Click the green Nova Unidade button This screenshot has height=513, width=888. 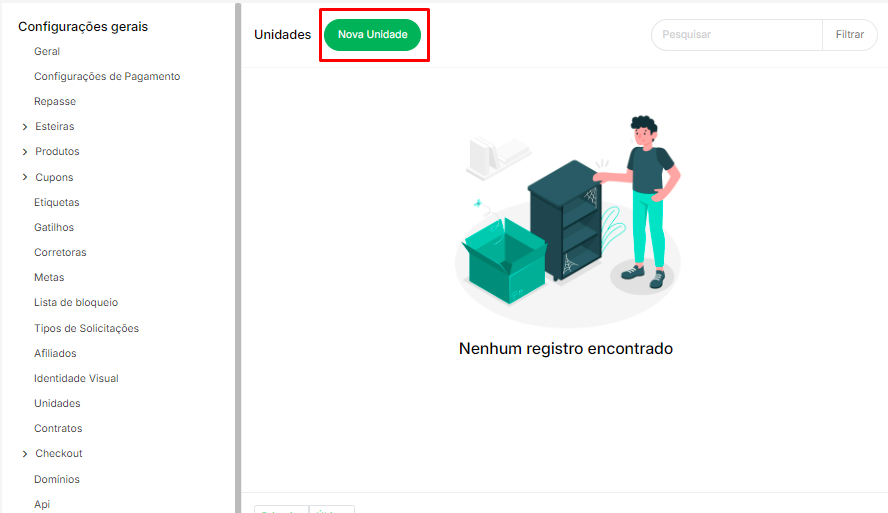[x=373, y=35]
